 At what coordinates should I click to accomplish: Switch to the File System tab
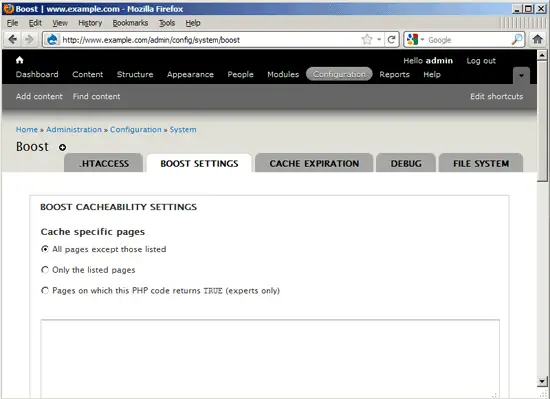pyautogui.click(x=481, y=163)
